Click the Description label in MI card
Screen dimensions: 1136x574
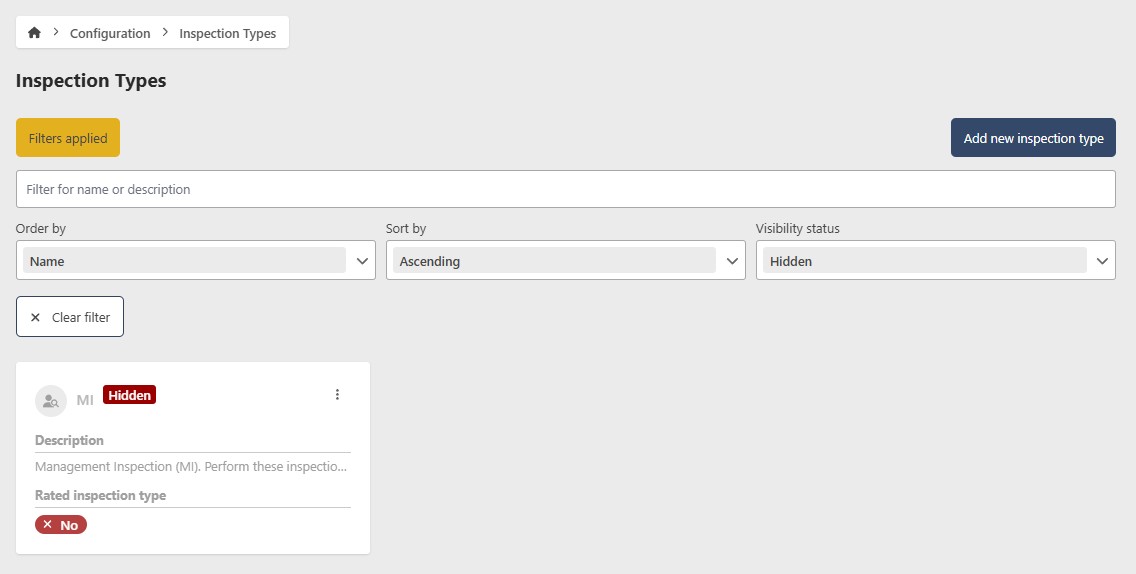(70, 440)
